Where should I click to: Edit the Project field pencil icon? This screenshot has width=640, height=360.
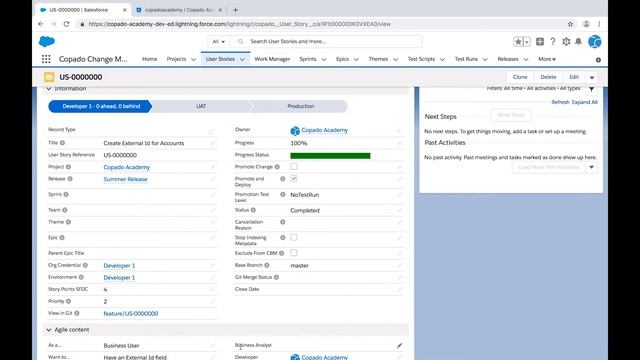212,167
